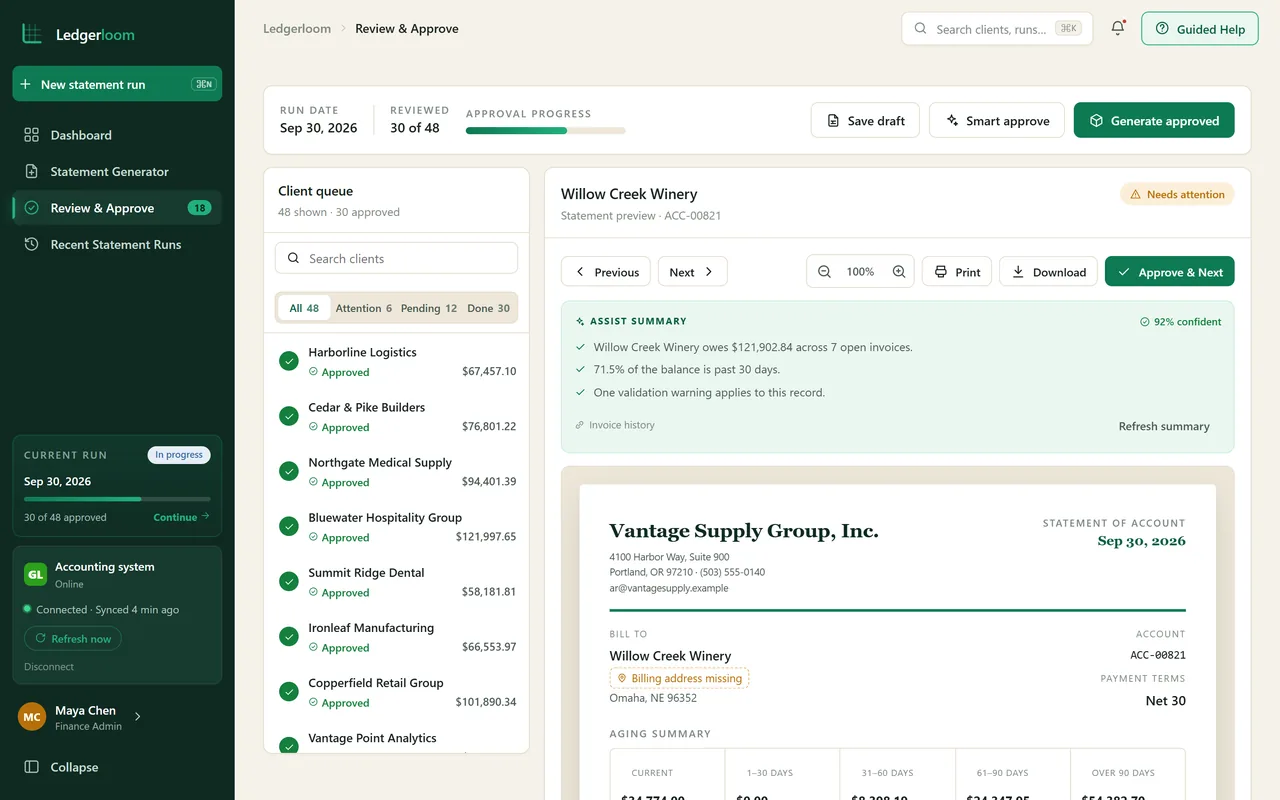This screenshot has width=1280, height=800.
Task: Click Smart approve
Action: (x=997, y=121)
